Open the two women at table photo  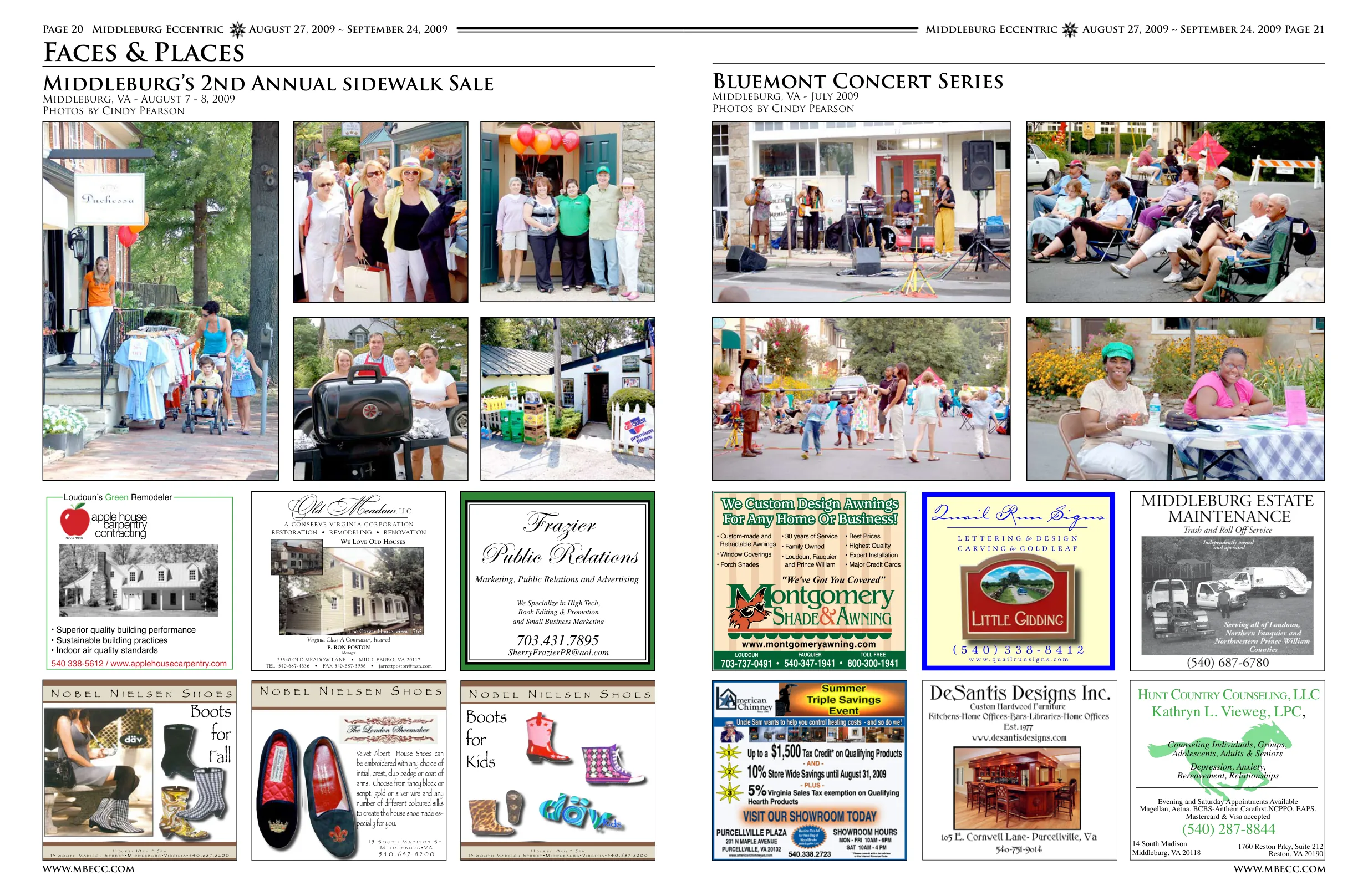(1176, 399)
